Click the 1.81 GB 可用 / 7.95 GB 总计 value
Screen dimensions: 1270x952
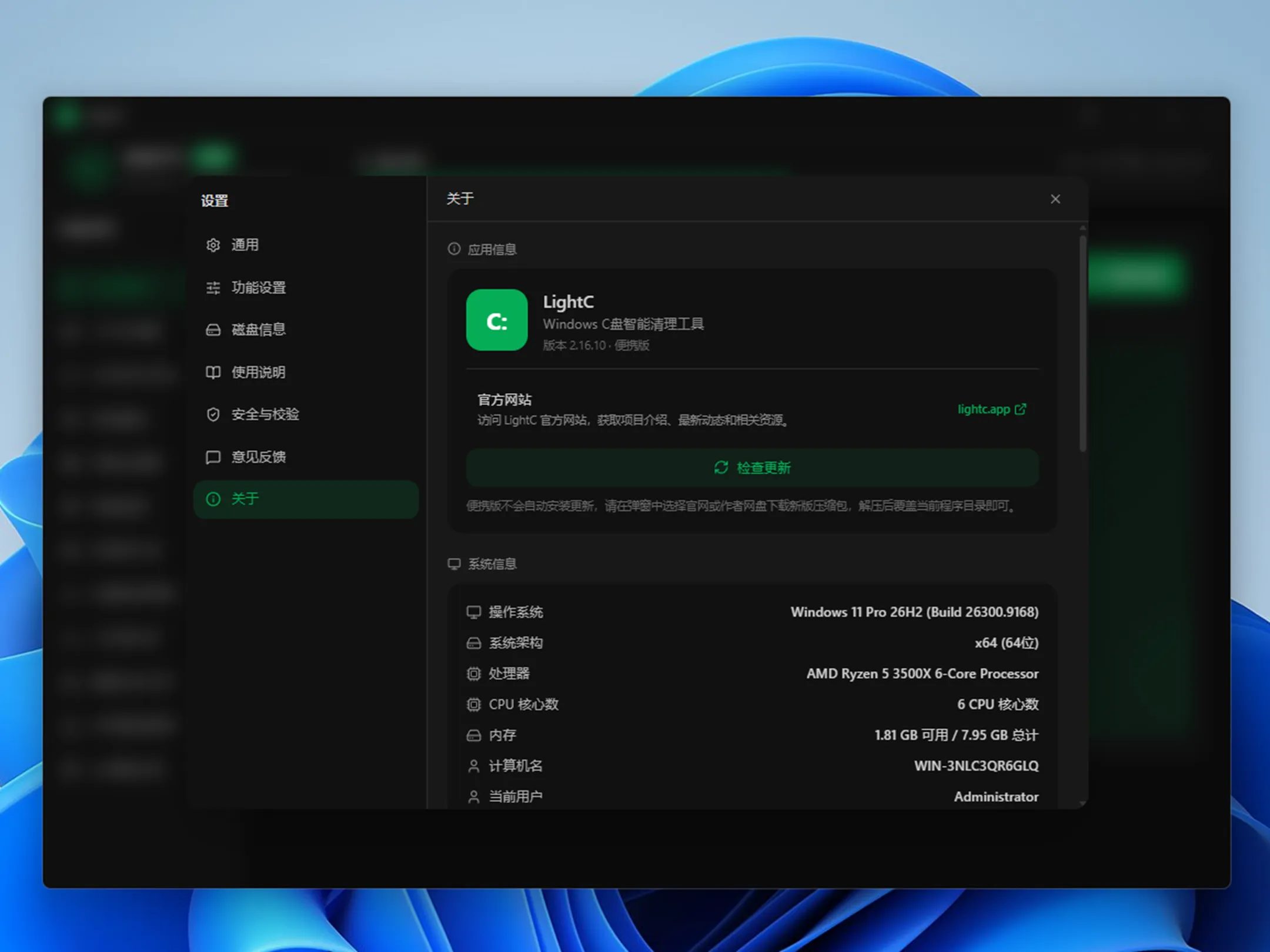[957, 735]
